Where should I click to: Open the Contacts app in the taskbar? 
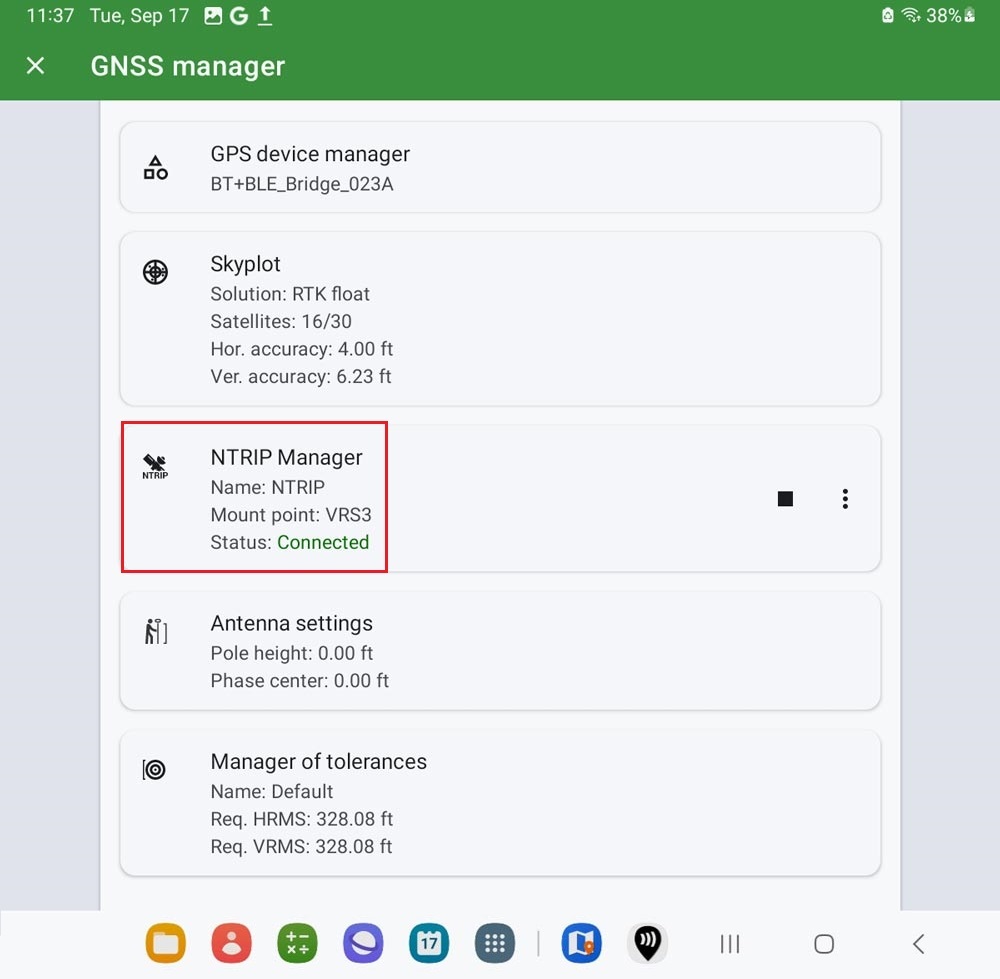coord(231,943)
